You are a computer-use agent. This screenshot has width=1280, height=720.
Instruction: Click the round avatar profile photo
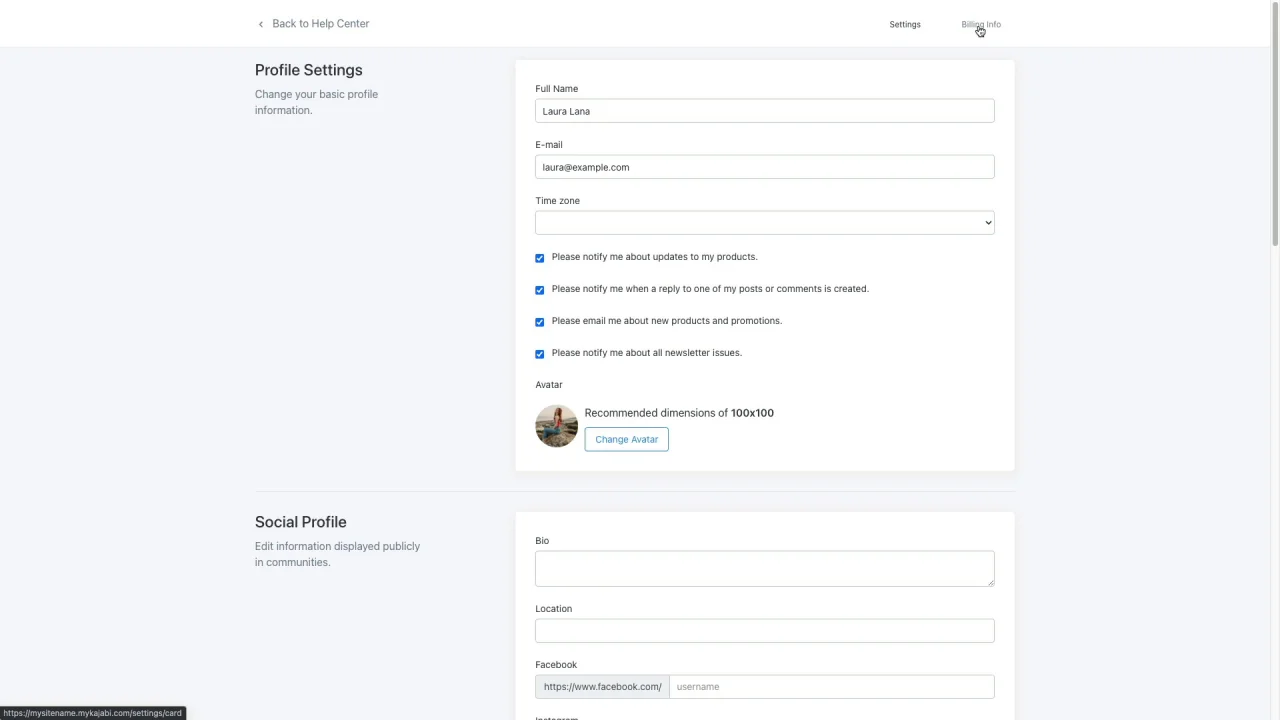point(556,426)
